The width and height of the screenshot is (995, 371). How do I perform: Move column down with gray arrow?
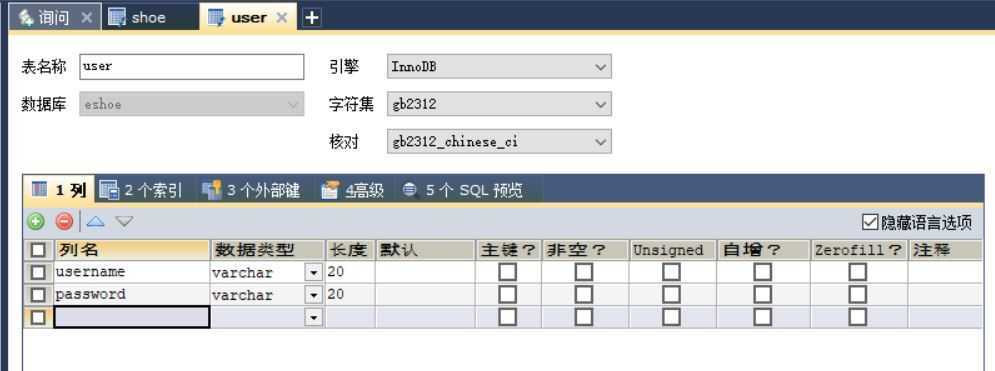[124, 221]
